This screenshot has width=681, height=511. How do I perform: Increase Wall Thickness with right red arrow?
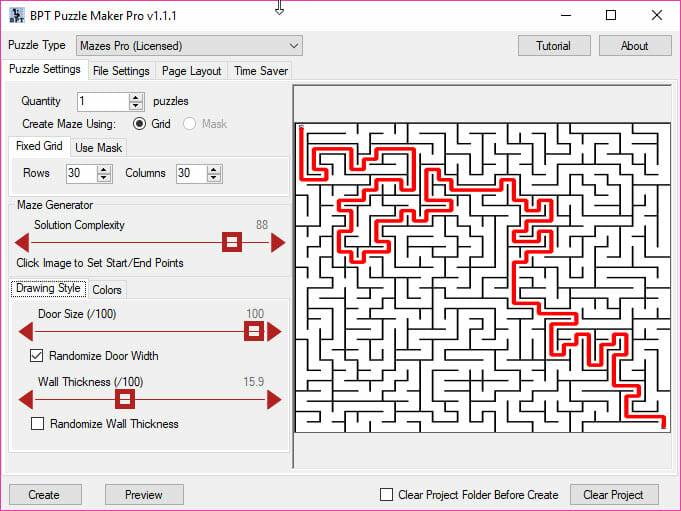pyautogui.click(x=274, y=399)
